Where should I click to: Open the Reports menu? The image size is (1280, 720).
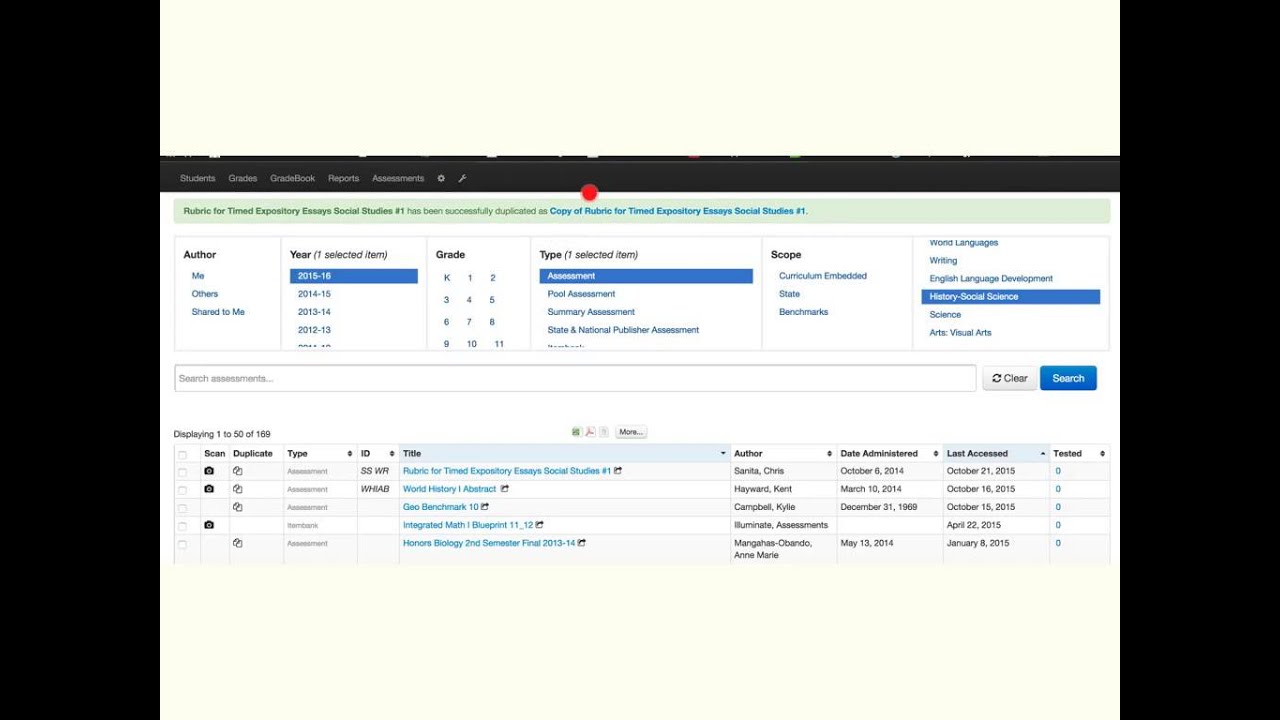(343, 178)
